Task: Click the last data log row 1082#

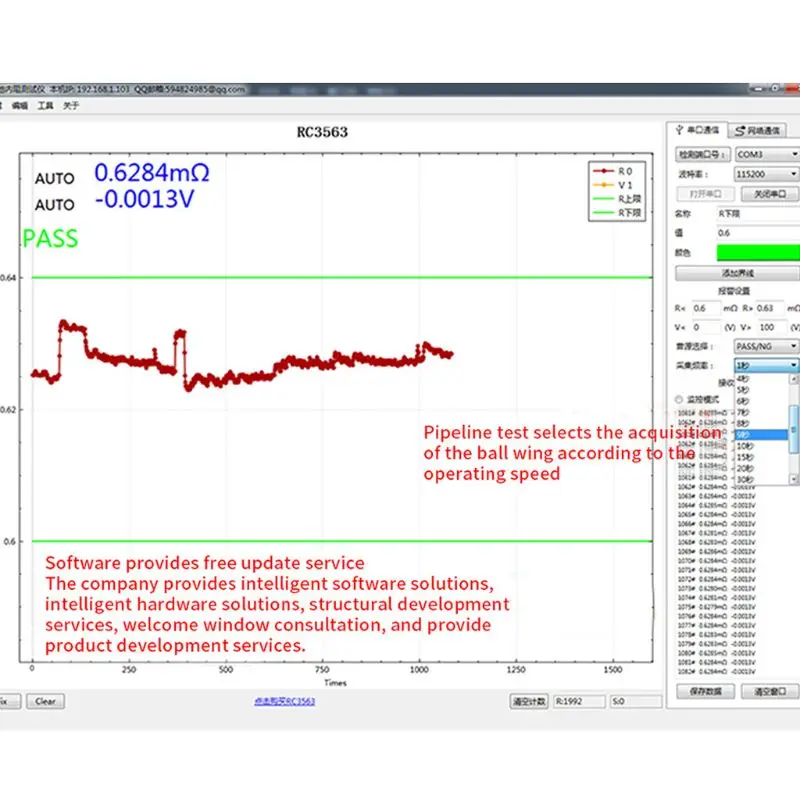Action: coord(716,671)
